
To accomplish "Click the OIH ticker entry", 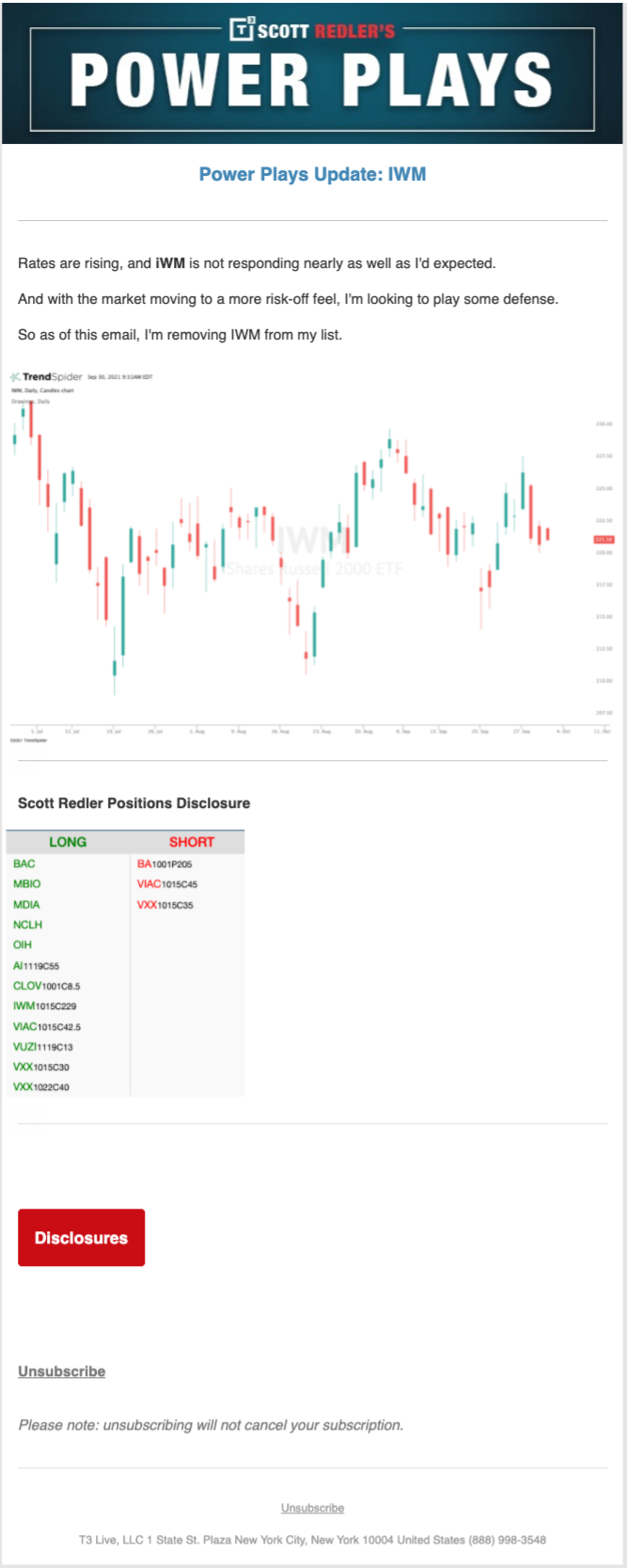I will tap(23, 945).
